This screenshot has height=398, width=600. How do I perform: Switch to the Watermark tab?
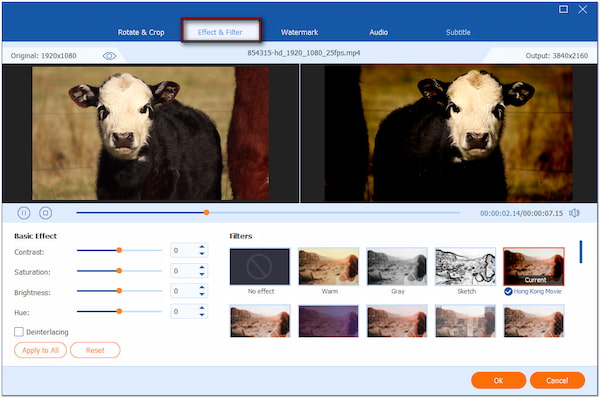click(299, 32)
